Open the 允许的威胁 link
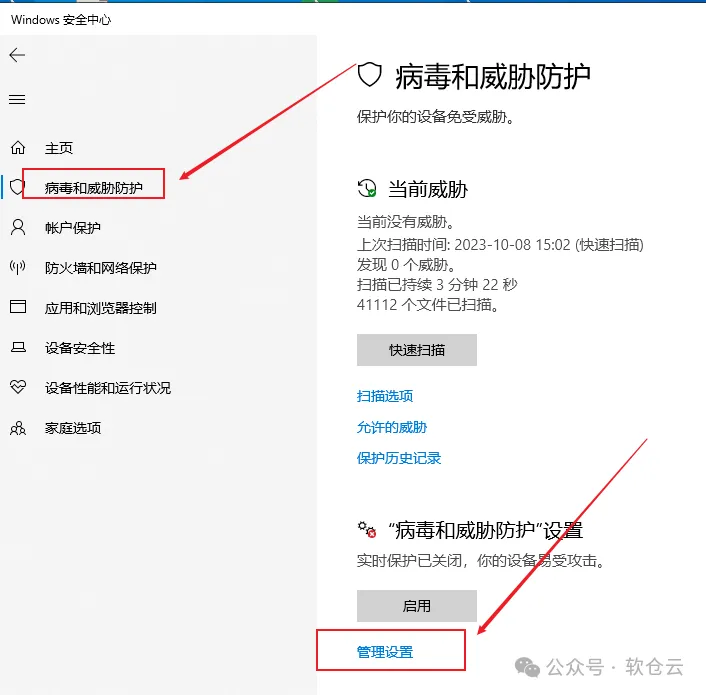The width and height of the screenshot is (706, 695). pyautogui.click(x=392, y=427)
